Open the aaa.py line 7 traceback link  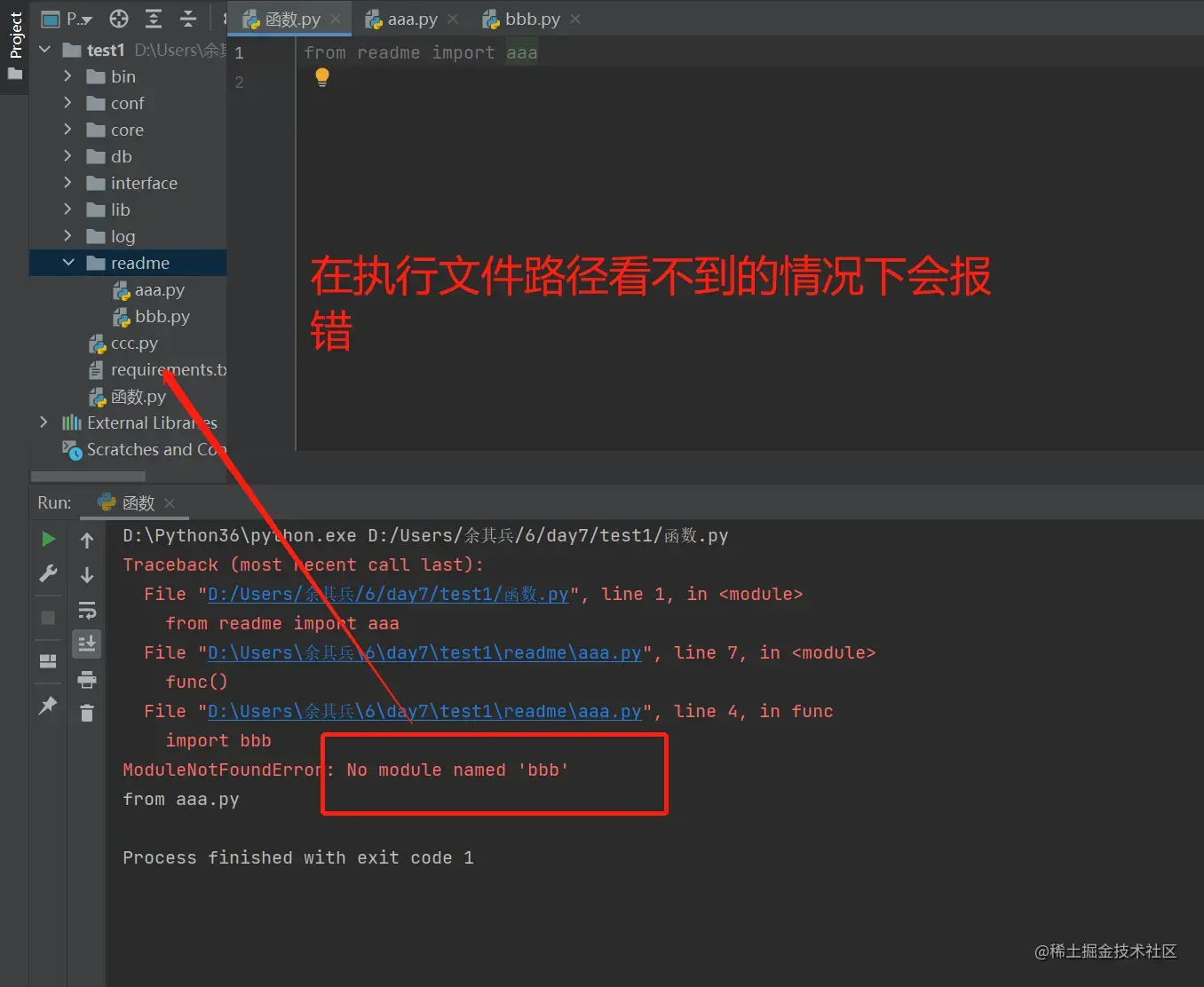pyautogui.click(x=424, y=652)
